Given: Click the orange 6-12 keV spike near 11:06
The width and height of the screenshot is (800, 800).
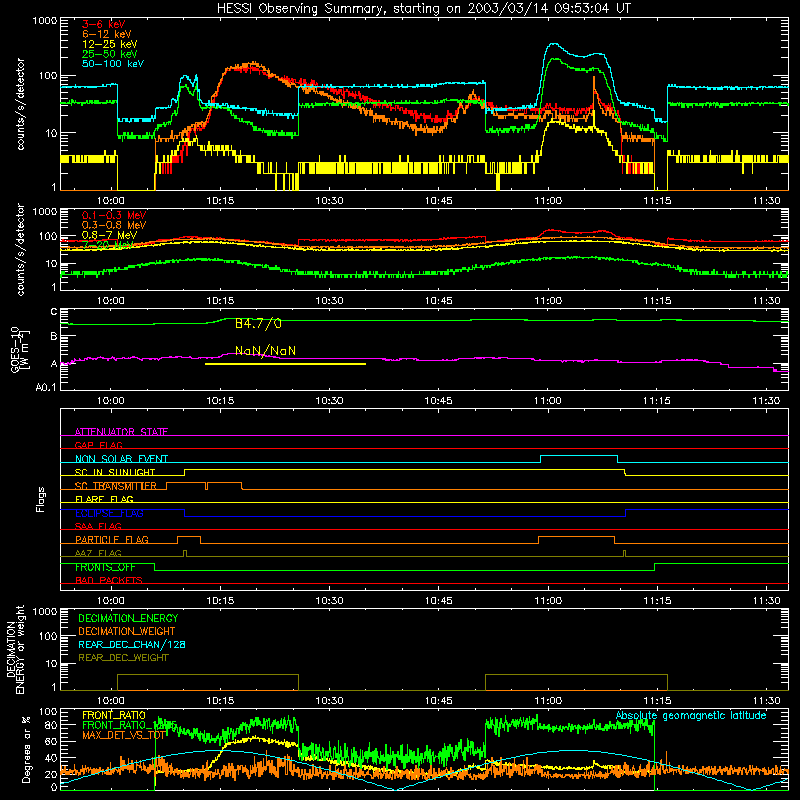Looking at the screenshot, I should point(594,87).
